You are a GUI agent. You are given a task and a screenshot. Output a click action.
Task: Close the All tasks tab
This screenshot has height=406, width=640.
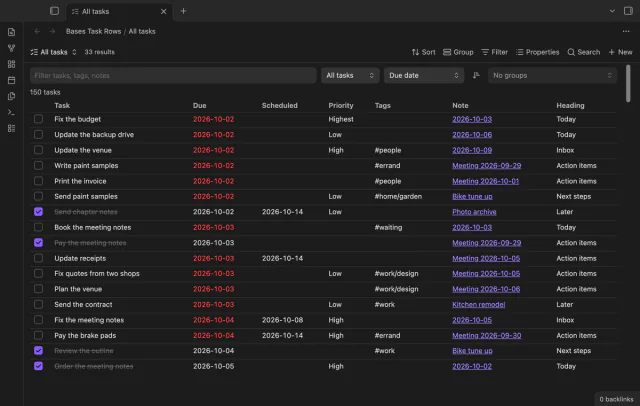163,11
